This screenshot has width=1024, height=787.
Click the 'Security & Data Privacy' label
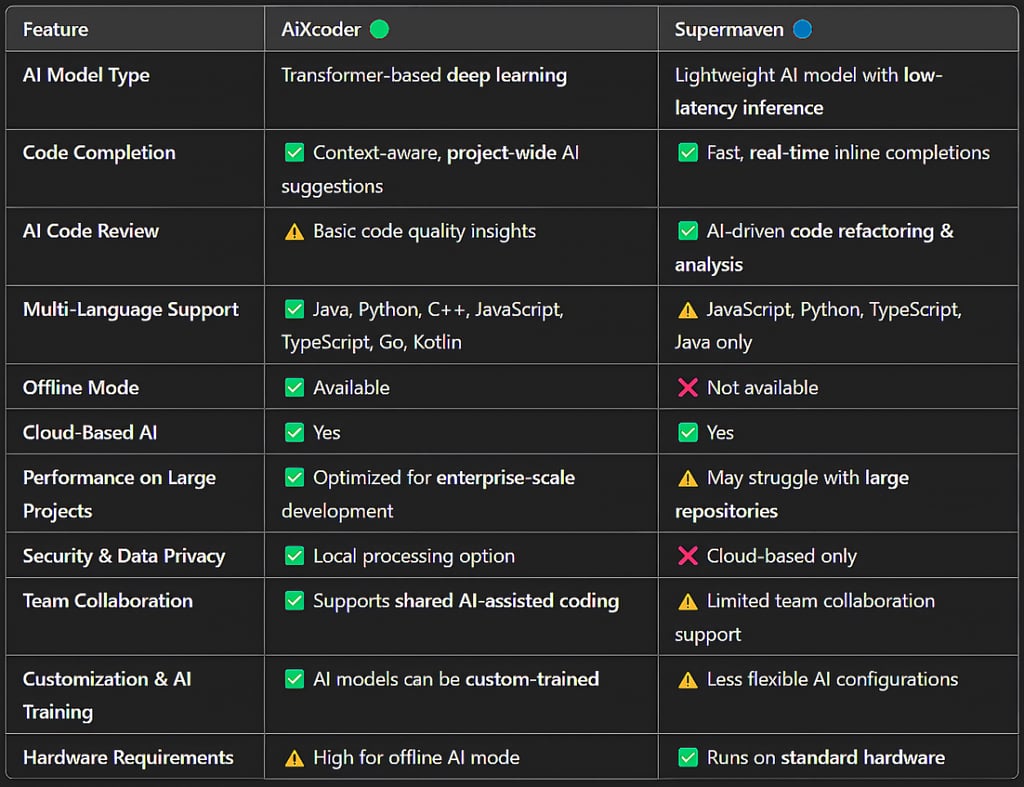point(124,556)
